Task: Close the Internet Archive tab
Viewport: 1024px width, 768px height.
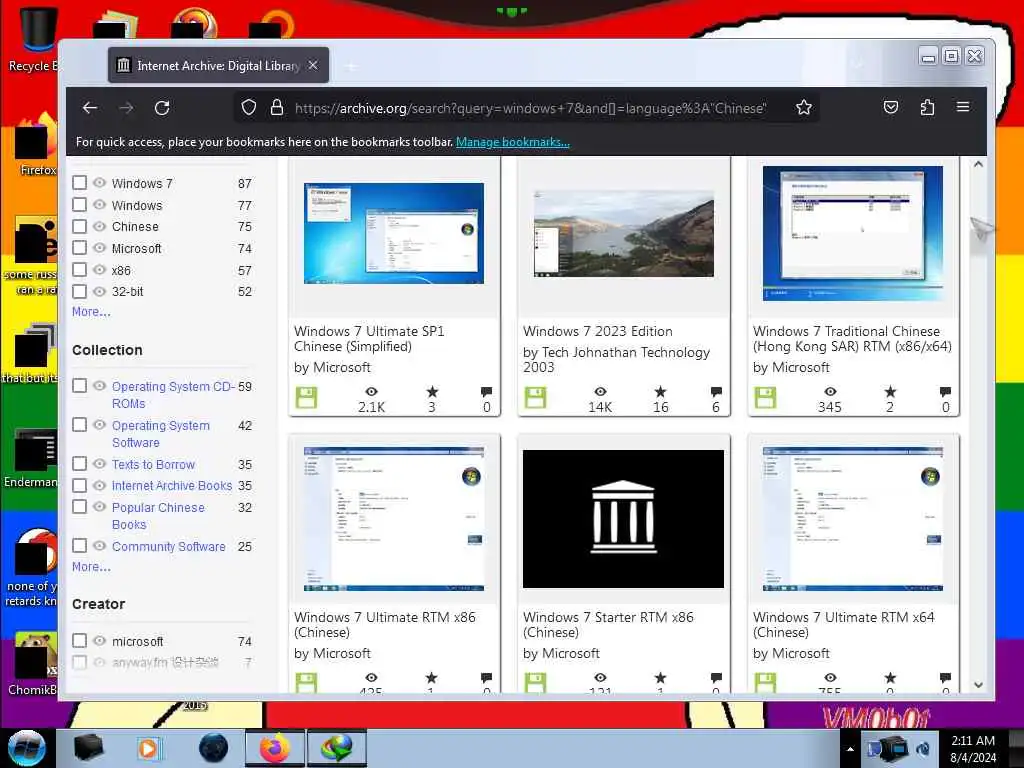Action: [x=313, y=65]
